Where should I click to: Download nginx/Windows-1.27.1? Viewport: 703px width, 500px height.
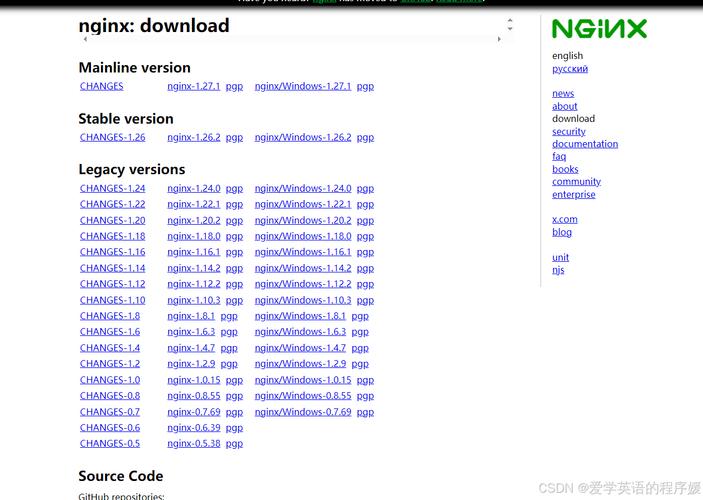[x=303, y=86]
